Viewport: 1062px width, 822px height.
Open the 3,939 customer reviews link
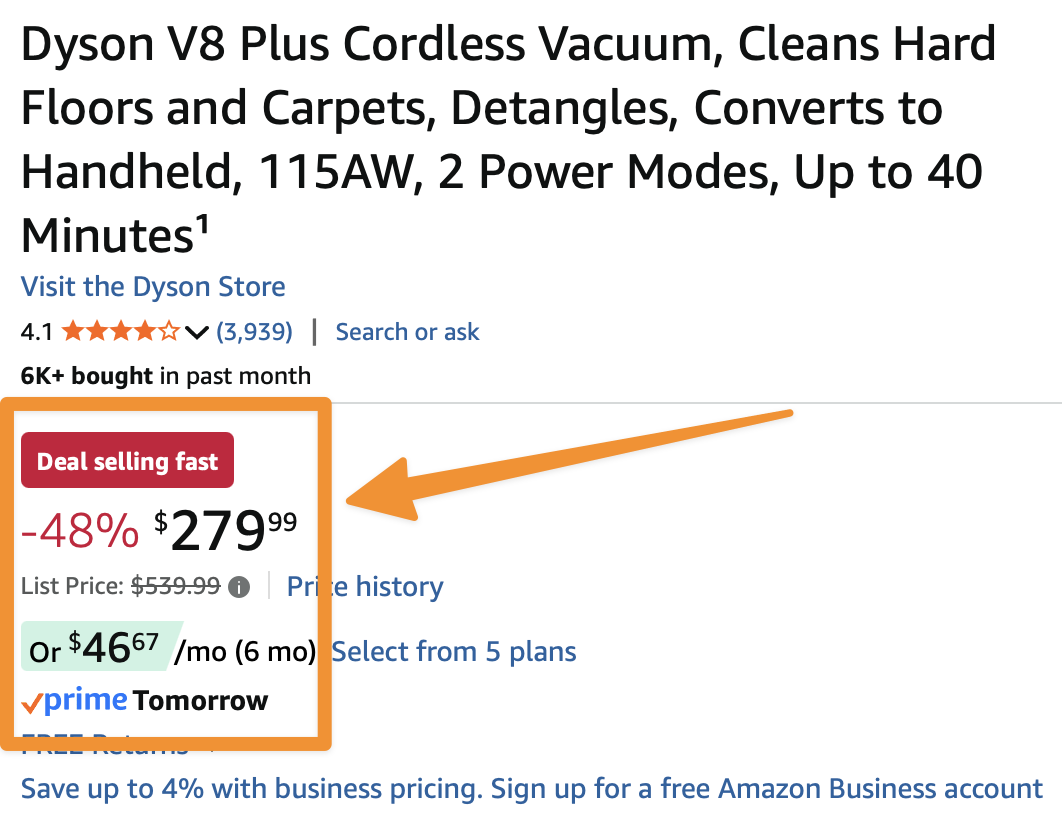click(x=254, y=332)
